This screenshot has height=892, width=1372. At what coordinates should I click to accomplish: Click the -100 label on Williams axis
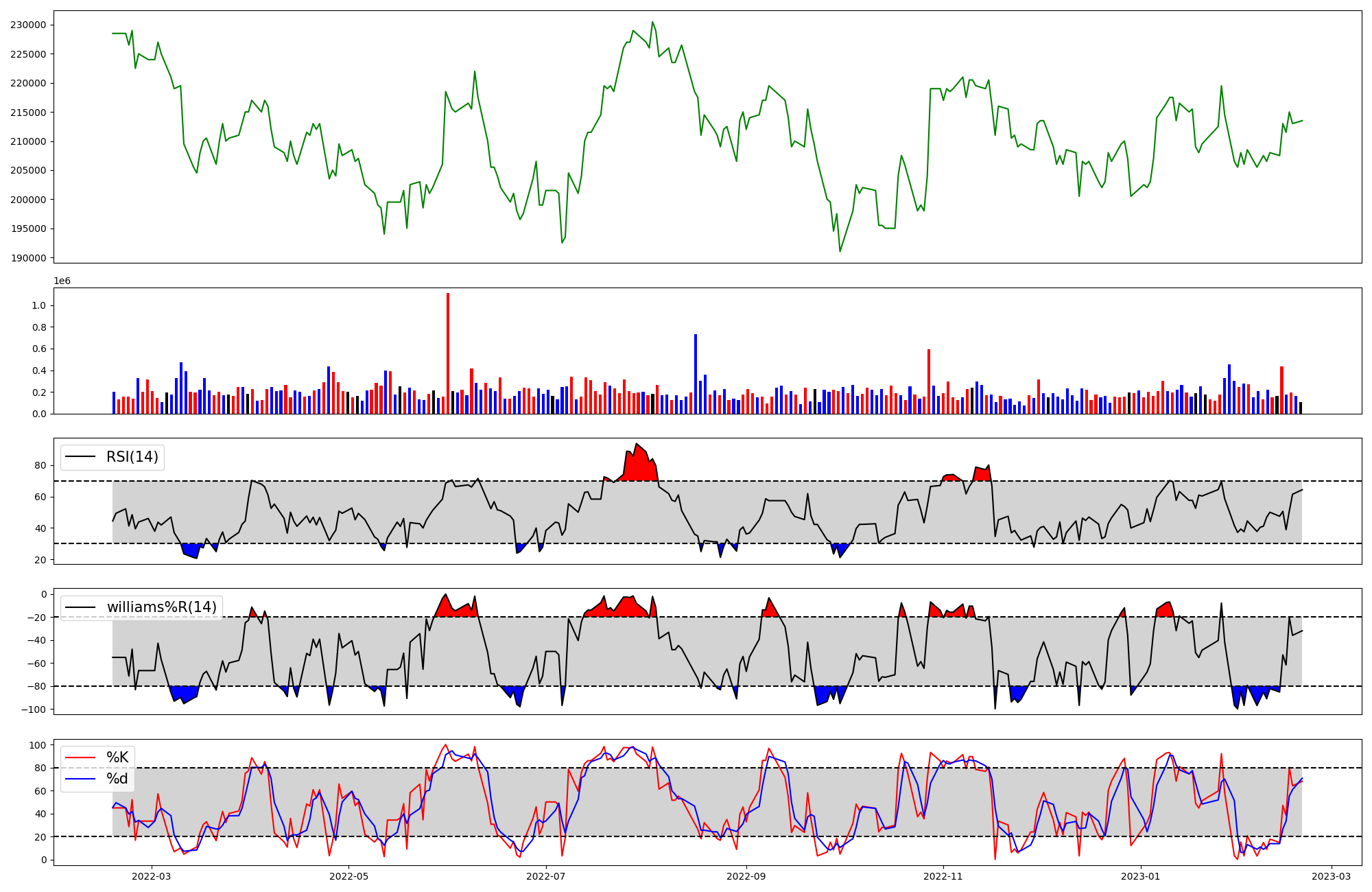pyautogui.click(x=34, y=709)
